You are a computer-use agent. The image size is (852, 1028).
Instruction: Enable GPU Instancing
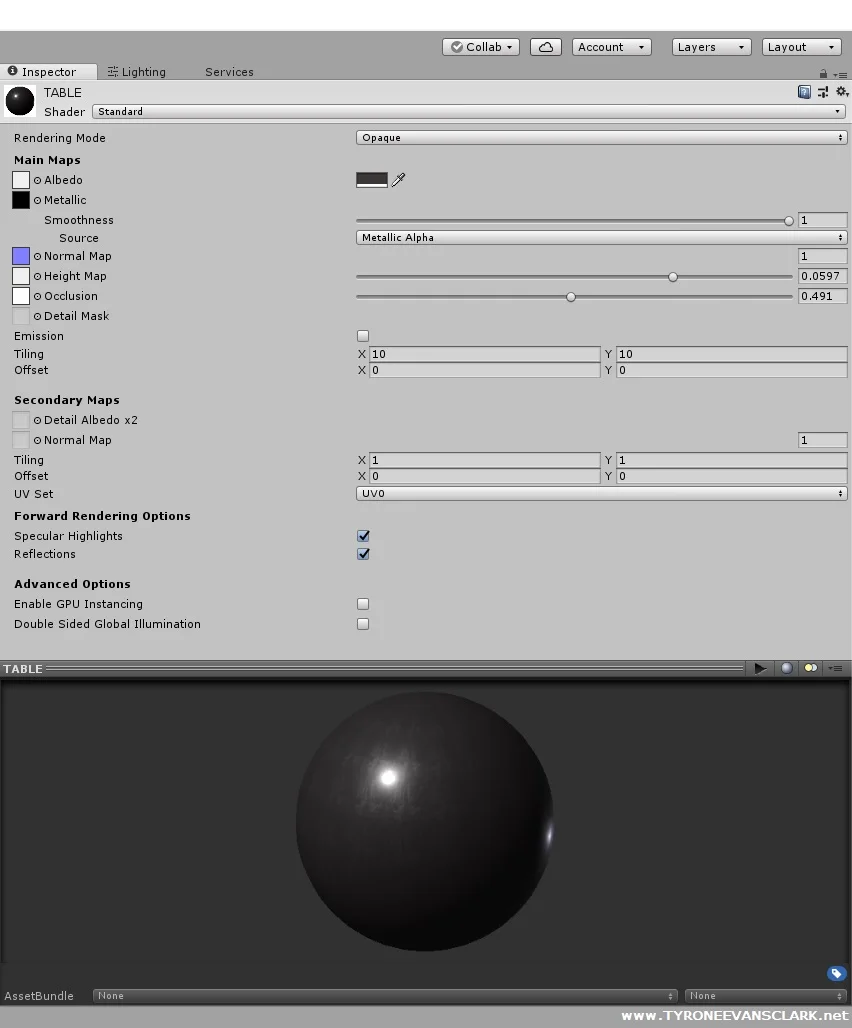[363, 604]
